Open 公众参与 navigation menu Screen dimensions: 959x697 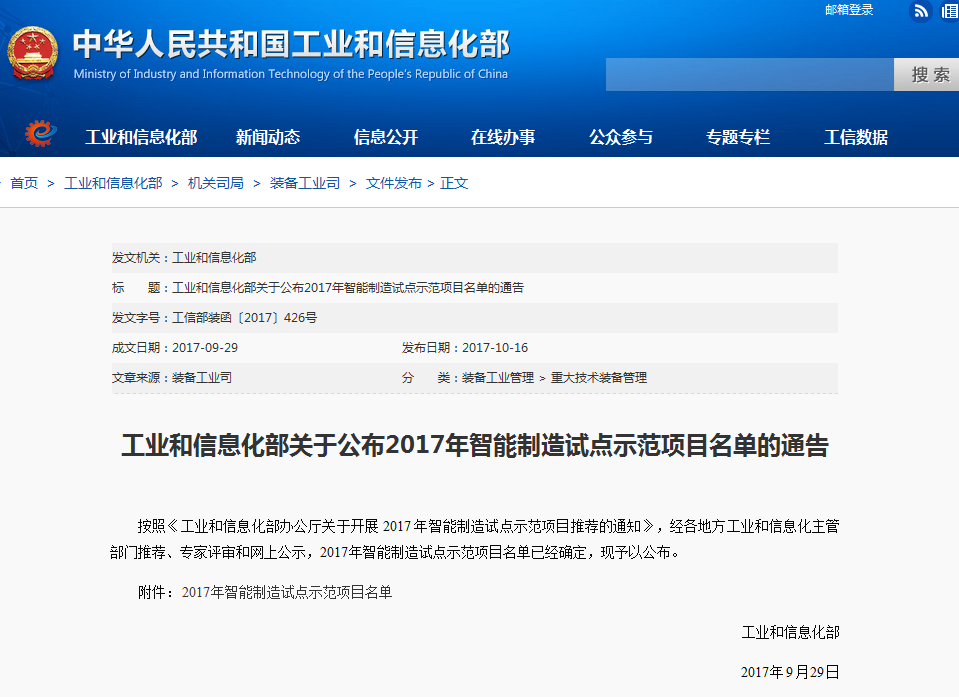pos(620,137)
